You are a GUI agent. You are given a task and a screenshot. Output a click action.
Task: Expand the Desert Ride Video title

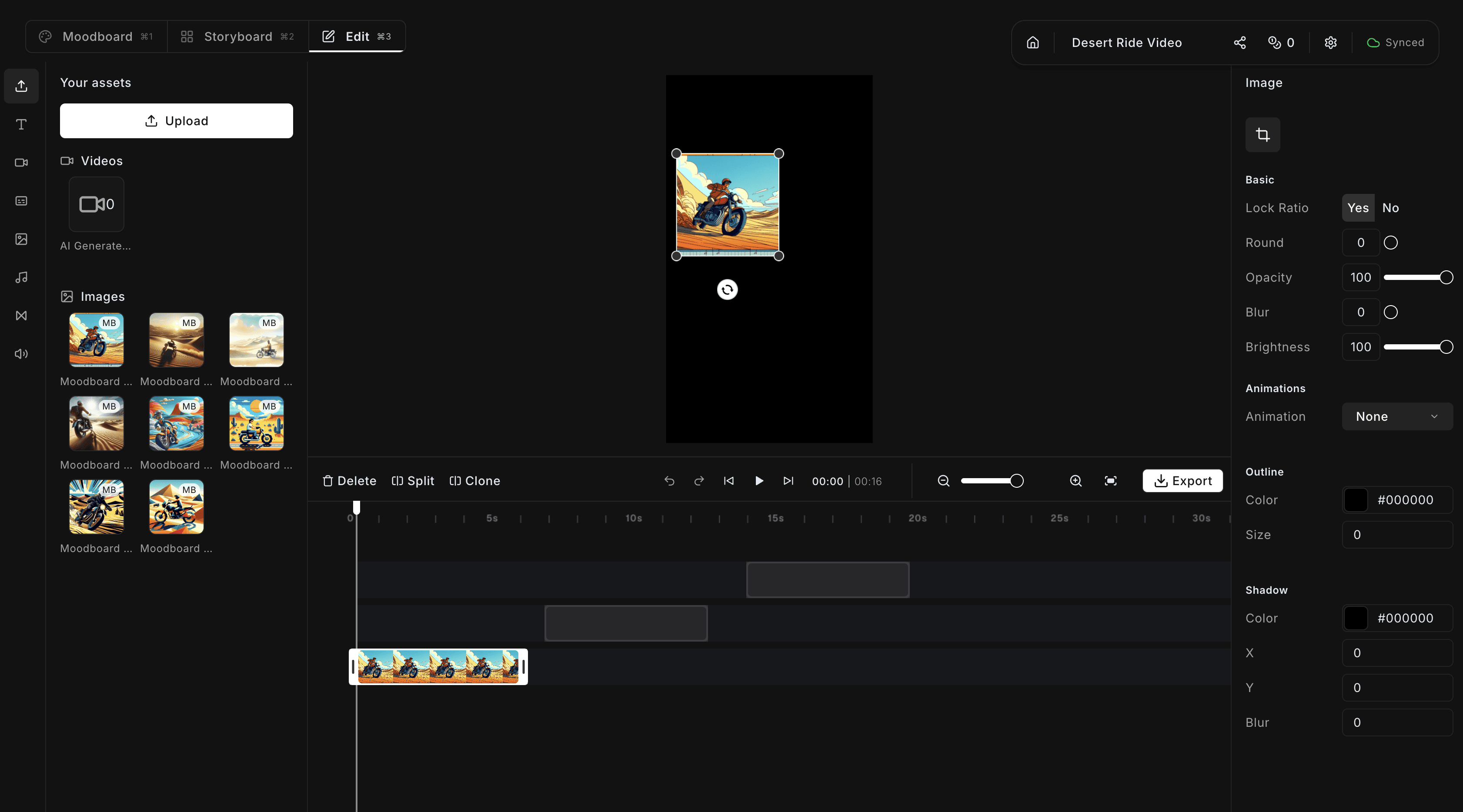pos(1126,43)
